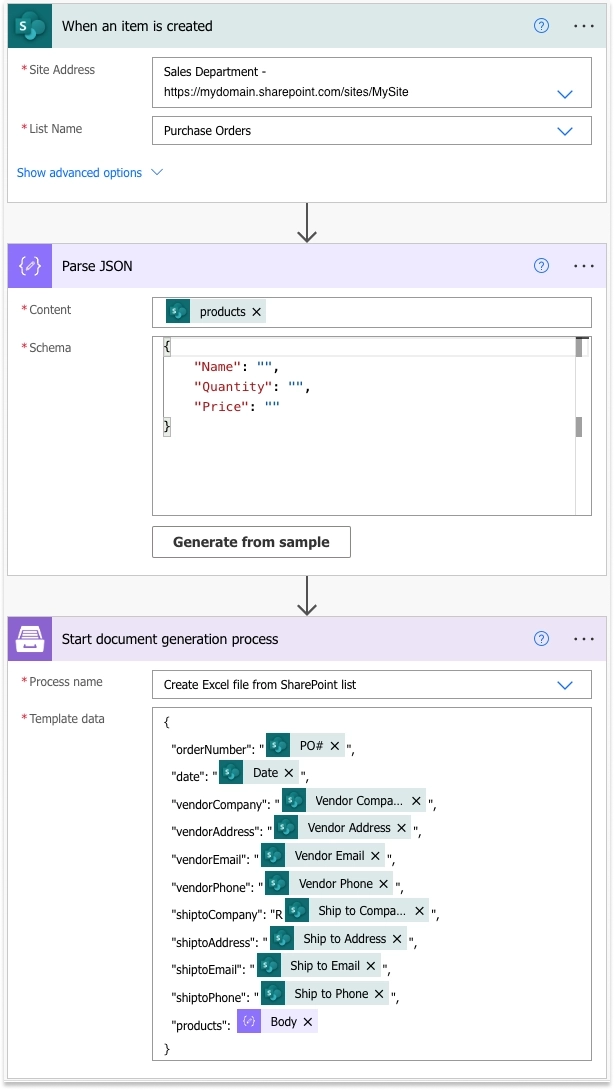Expand the List Name dropdown
614x1090 pixels.
tap(565, 131)
